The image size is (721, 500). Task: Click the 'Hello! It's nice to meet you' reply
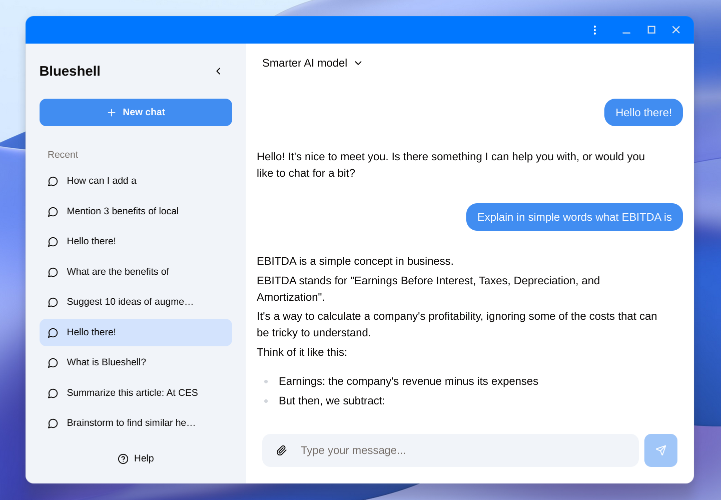(x=451, y=165)
